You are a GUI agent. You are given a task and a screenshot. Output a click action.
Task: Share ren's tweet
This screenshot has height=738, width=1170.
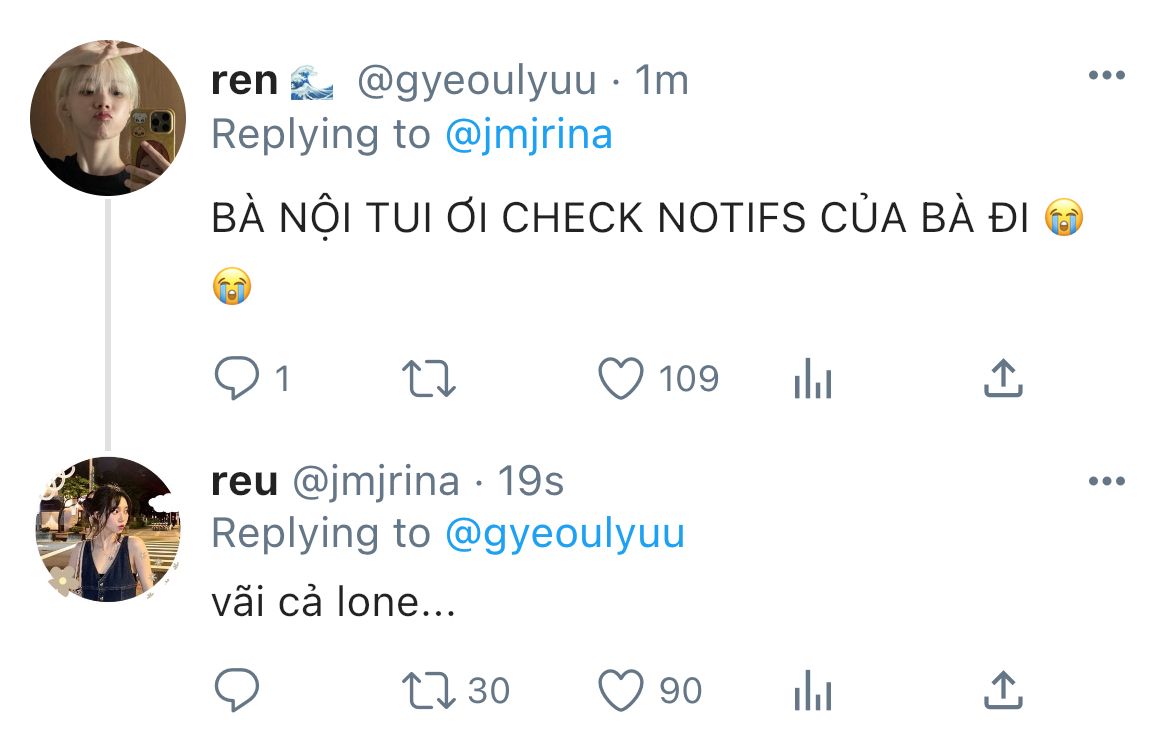(x=1003, y=378)
